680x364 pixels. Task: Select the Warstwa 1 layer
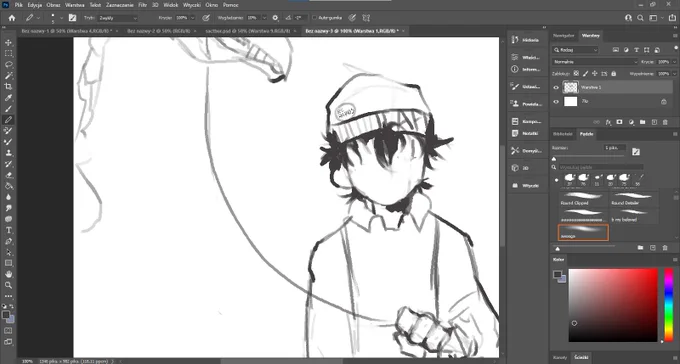pyautogui.click(x=611, y=87)
